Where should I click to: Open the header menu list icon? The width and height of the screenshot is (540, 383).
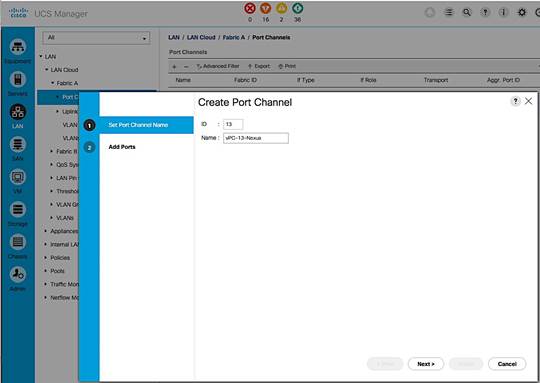click(x=449, y=12)
